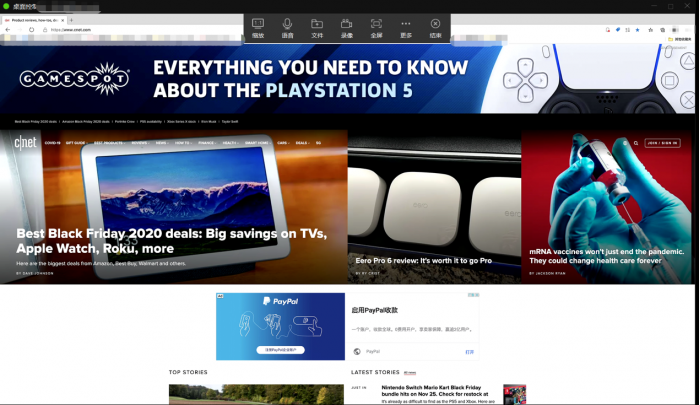The width and height of the screenshot is (700, 405).
Task: Open the mRNA vaccines story headline
Action: [x=606, y=256]
